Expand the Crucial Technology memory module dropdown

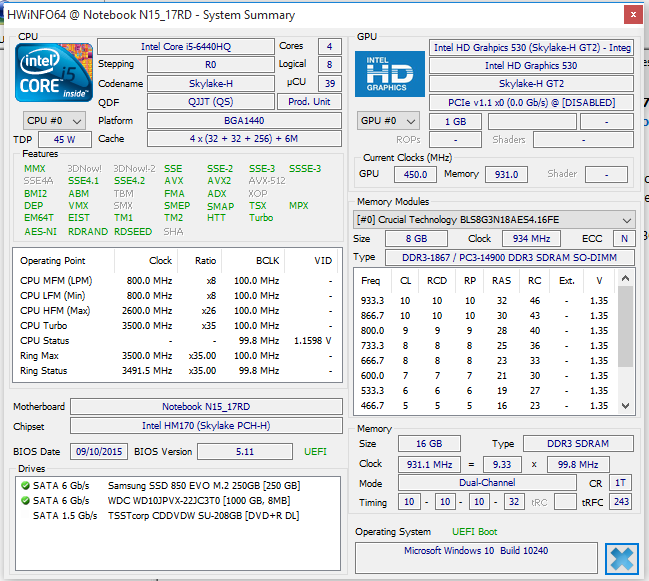[494, 219]
